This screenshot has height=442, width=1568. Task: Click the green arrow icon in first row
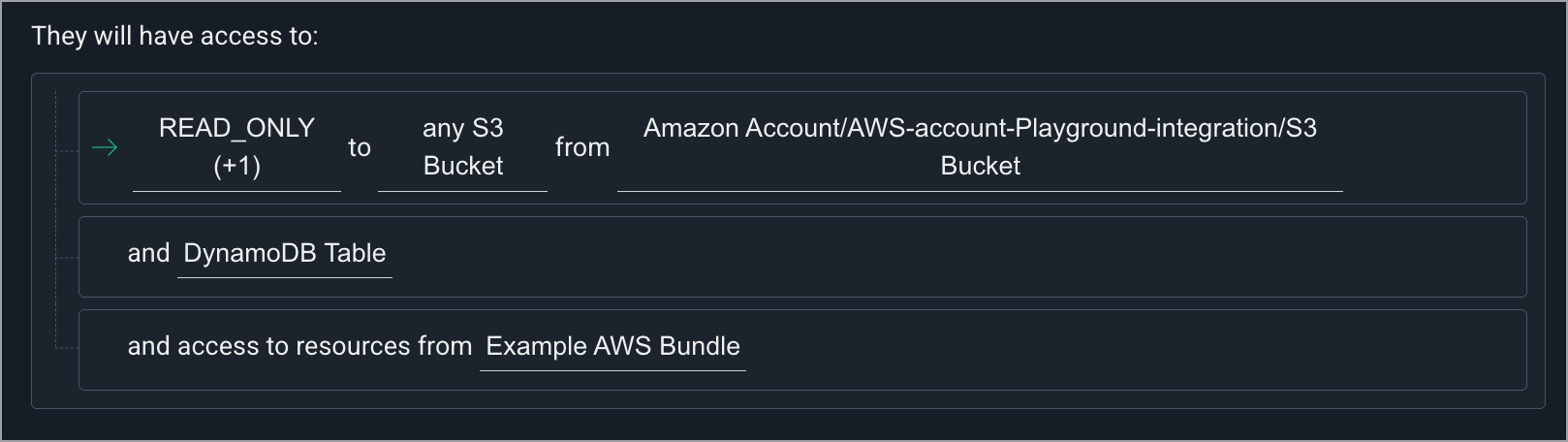105,148
